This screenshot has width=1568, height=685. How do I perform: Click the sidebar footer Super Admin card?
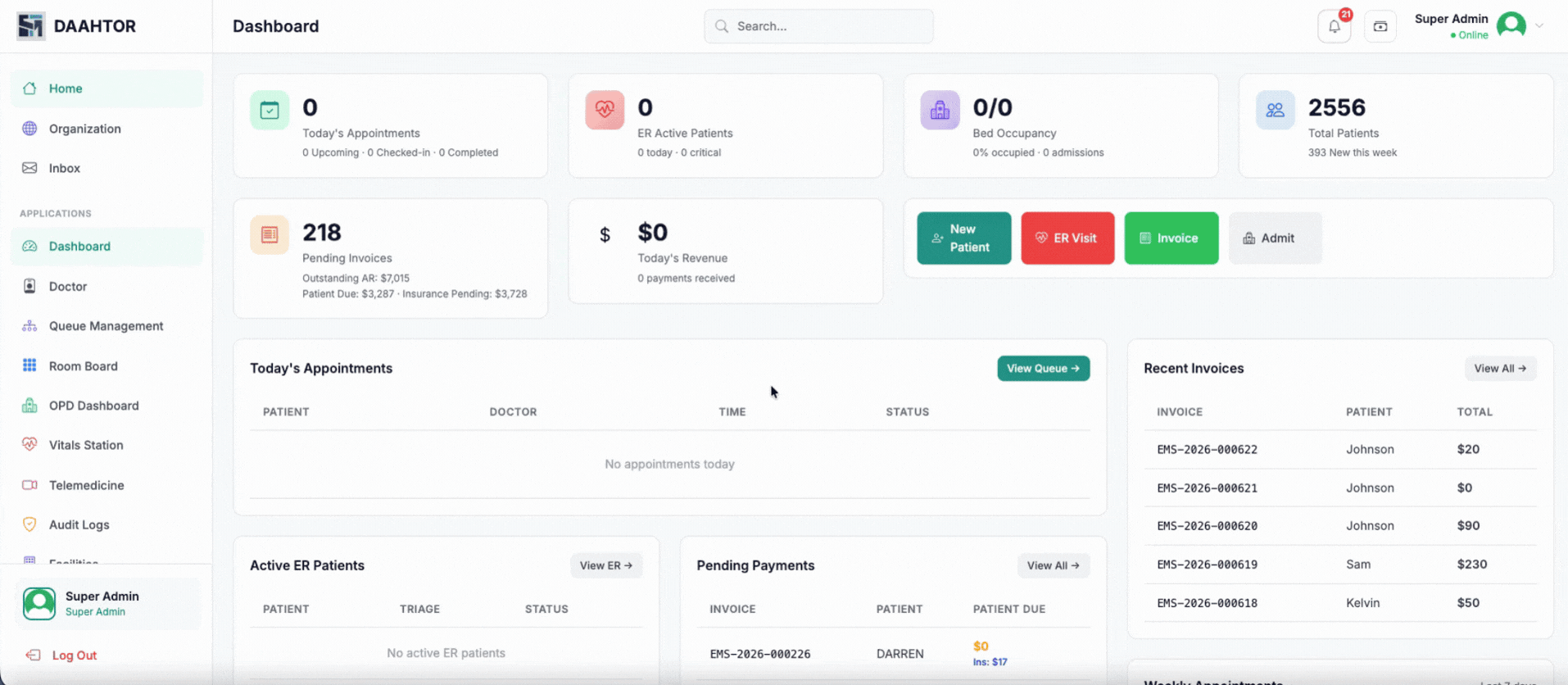(x=107, y=604)
